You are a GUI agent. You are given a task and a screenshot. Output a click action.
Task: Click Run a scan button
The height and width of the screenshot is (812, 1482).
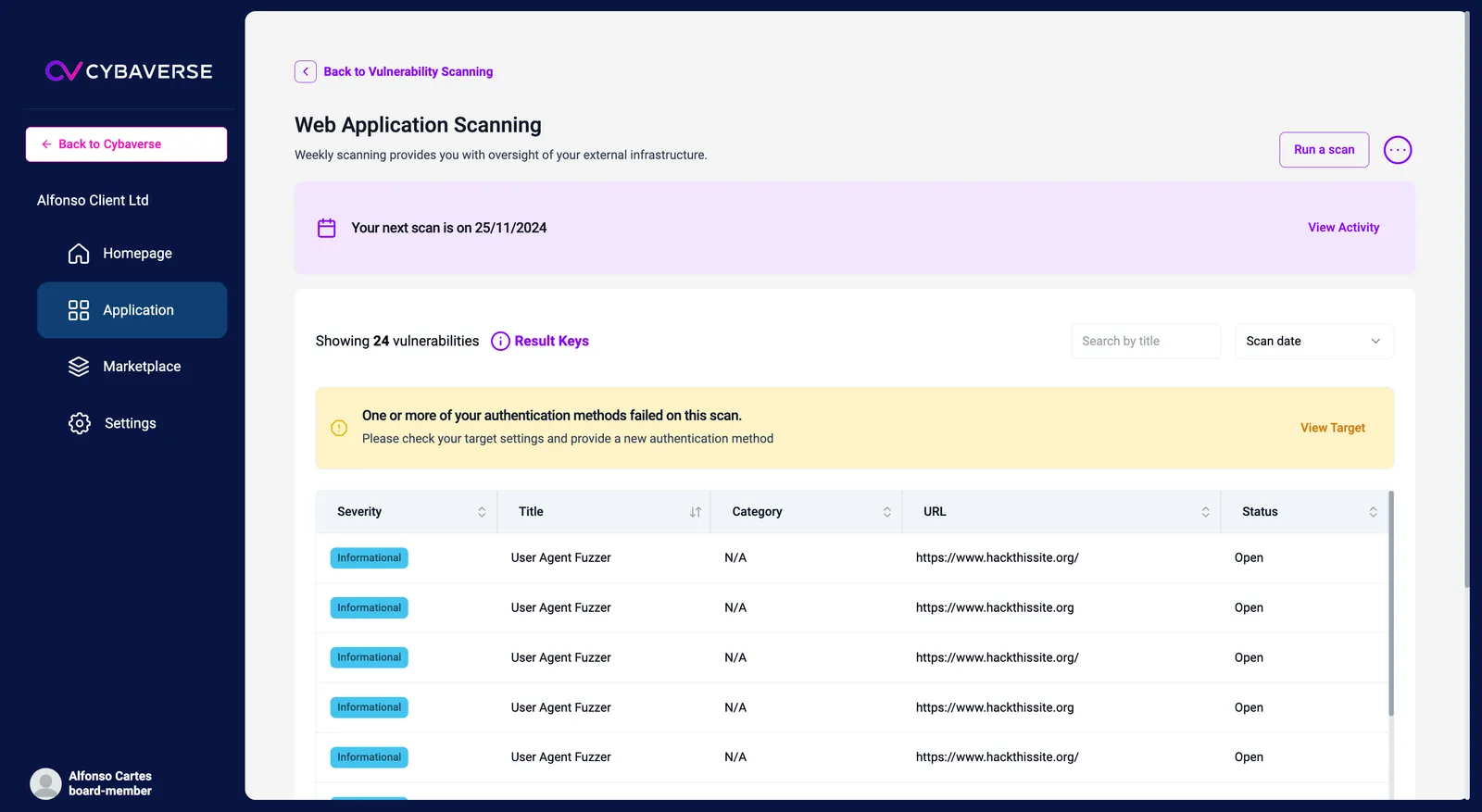pyautogui.click(x=1324, y=150)
